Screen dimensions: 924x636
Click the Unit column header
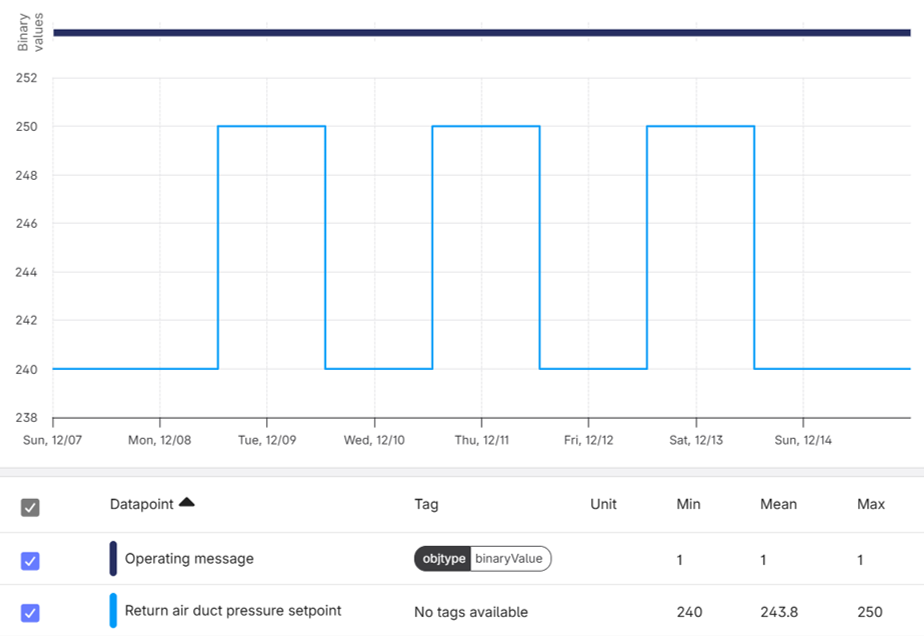point(603,504)
